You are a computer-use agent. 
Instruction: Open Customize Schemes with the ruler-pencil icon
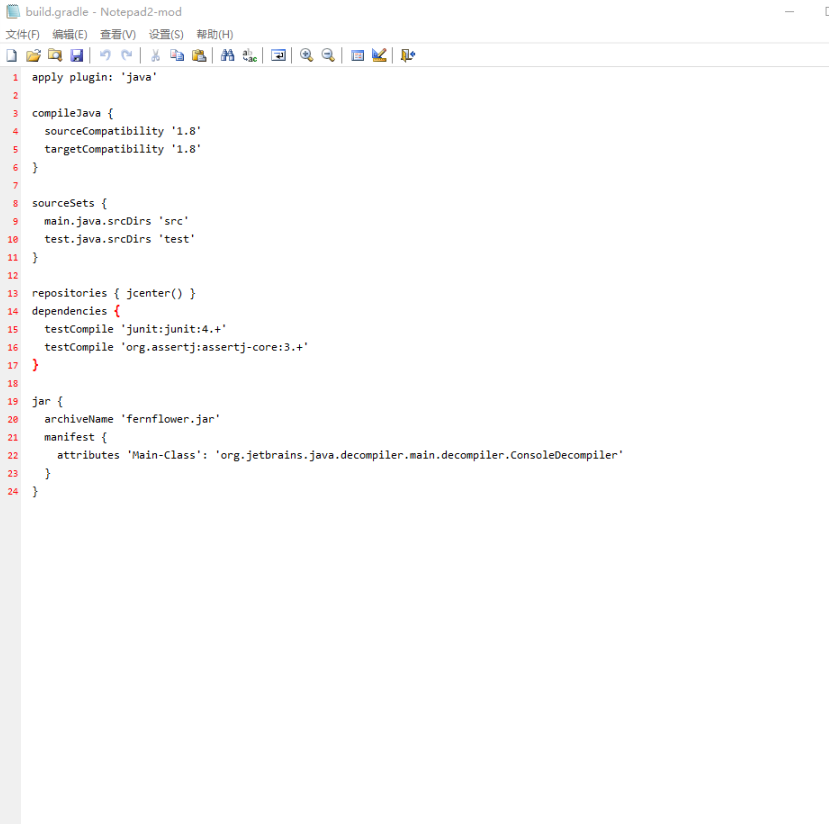[x=378, y=55]
